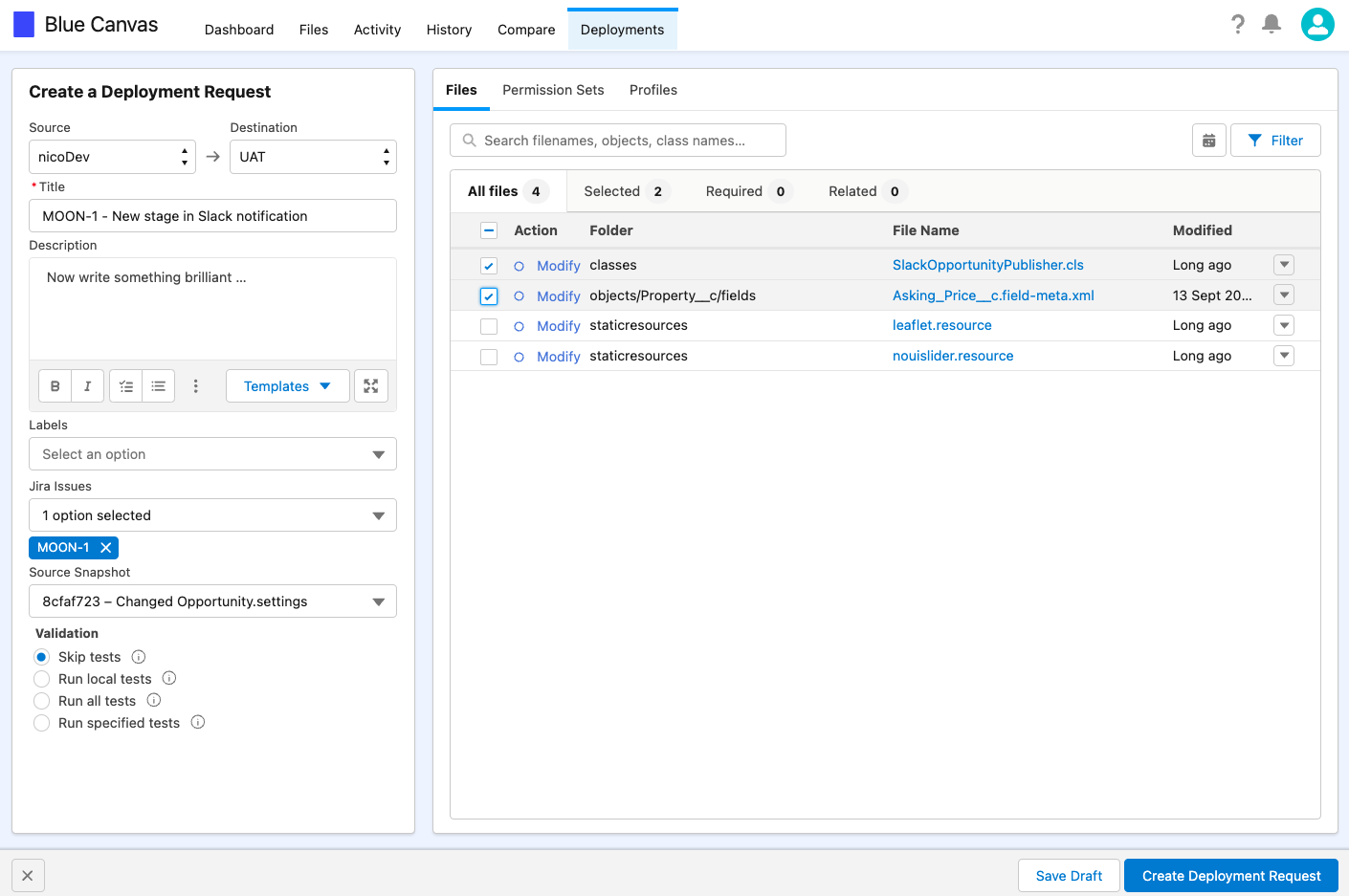
Task: Show info for Run all tests
Action: [x=154, y=700]
